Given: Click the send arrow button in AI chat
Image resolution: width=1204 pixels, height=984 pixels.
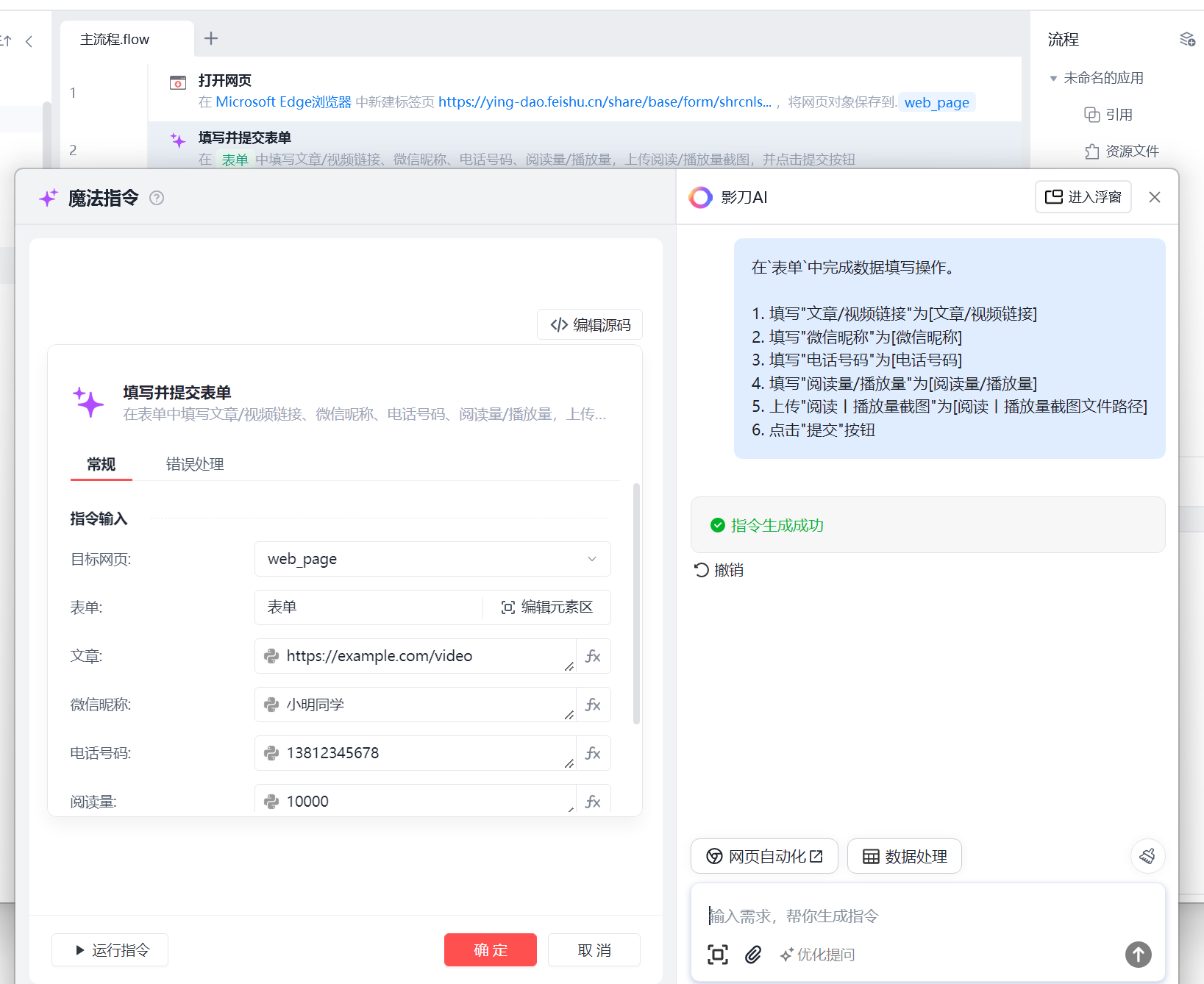Looking at the screenshot, I should pyautogui.click(x=1138, y=955).
